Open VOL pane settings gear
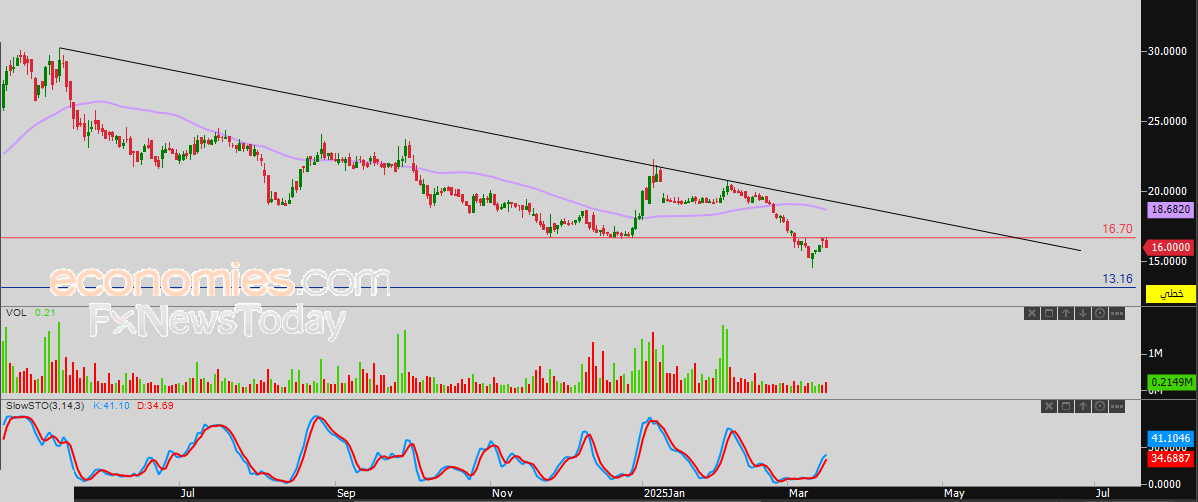This screenshot has height=502, width=1198. (1100, 313)
